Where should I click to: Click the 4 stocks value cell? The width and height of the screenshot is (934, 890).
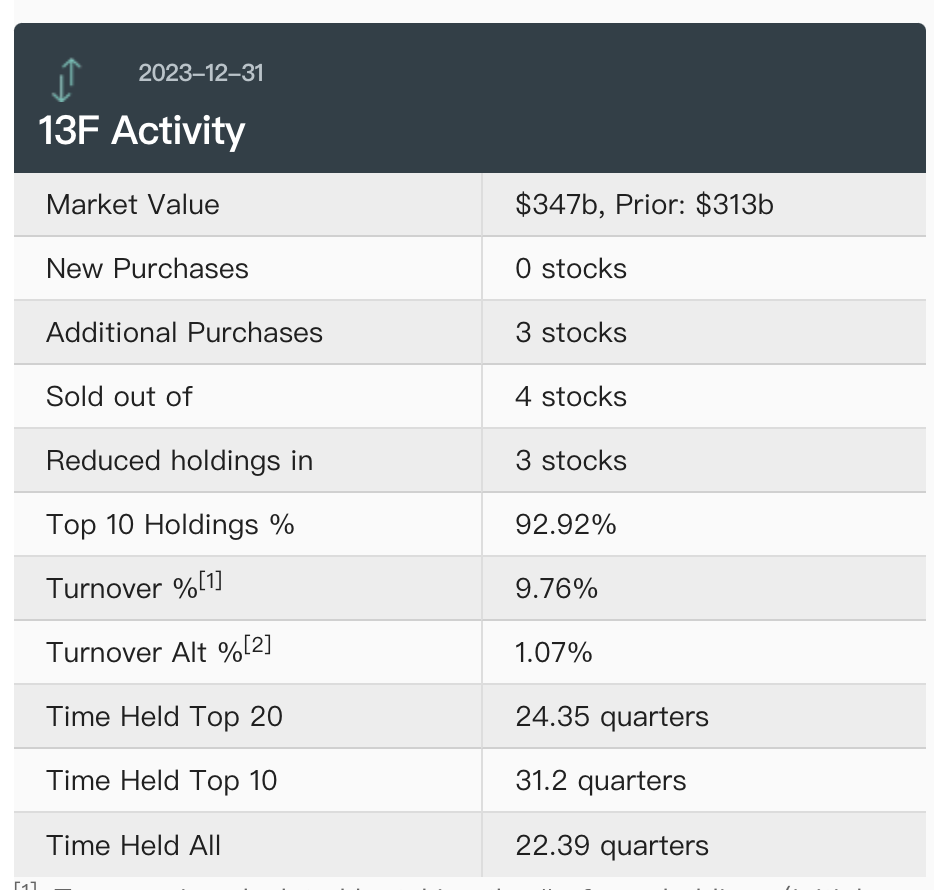coord(571,397)
